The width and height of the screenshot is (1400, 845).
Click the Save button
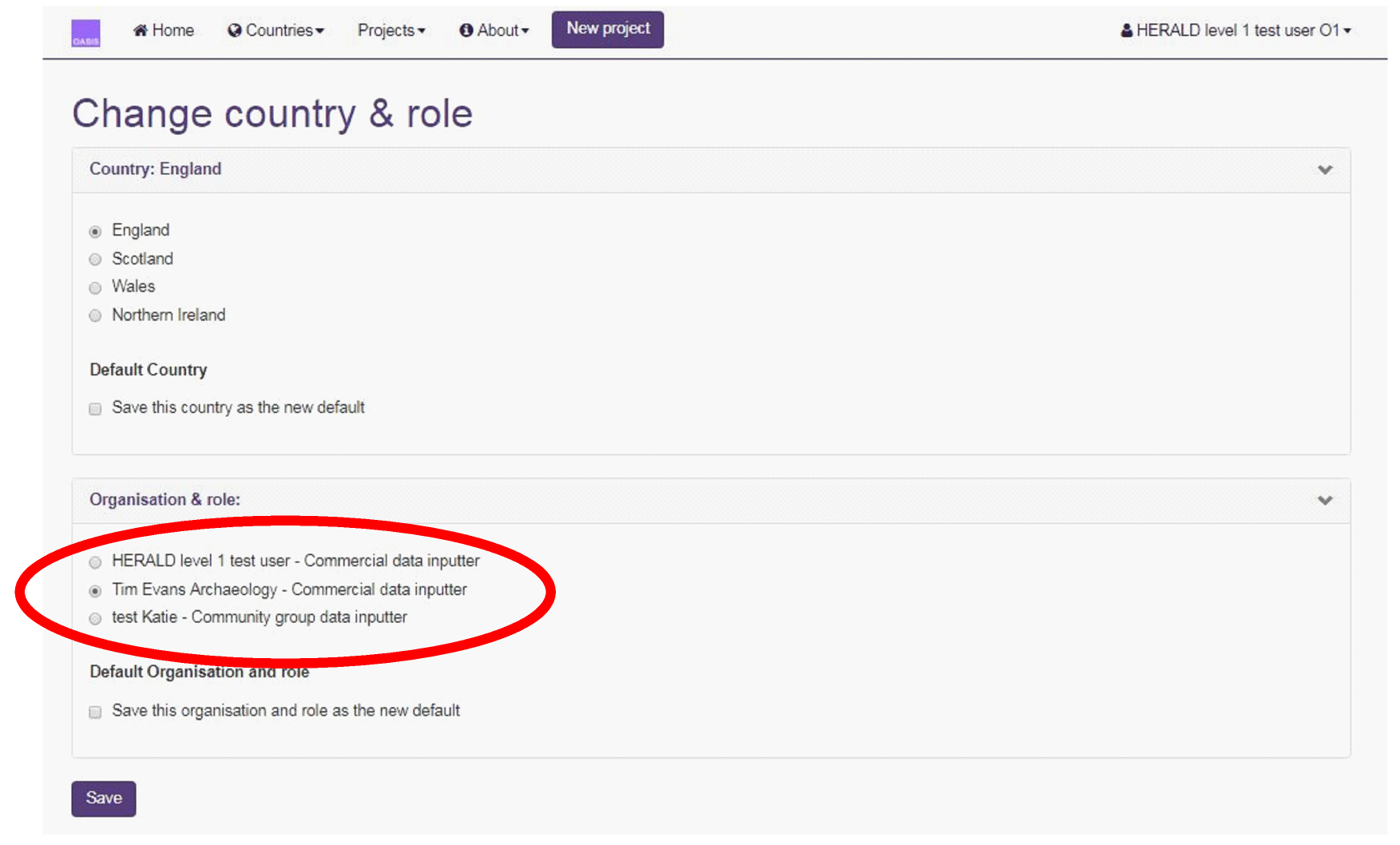(104, 799)
